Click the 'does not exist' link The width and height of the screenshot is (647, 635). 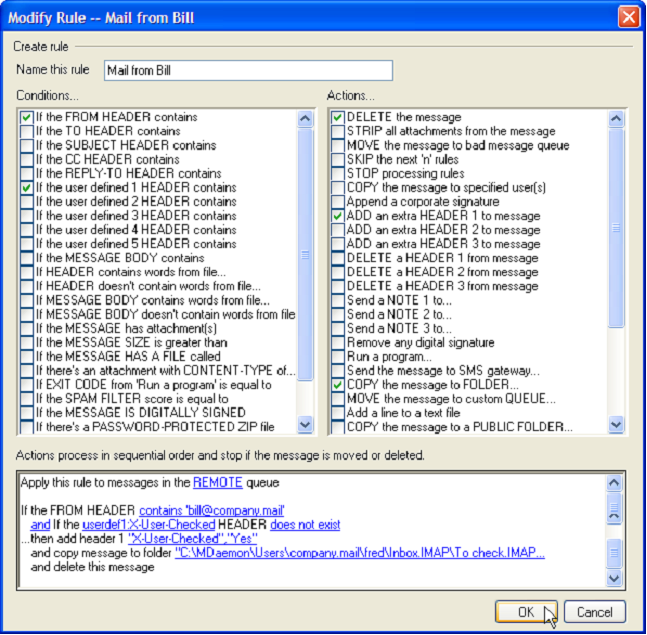tap(305, 525)
